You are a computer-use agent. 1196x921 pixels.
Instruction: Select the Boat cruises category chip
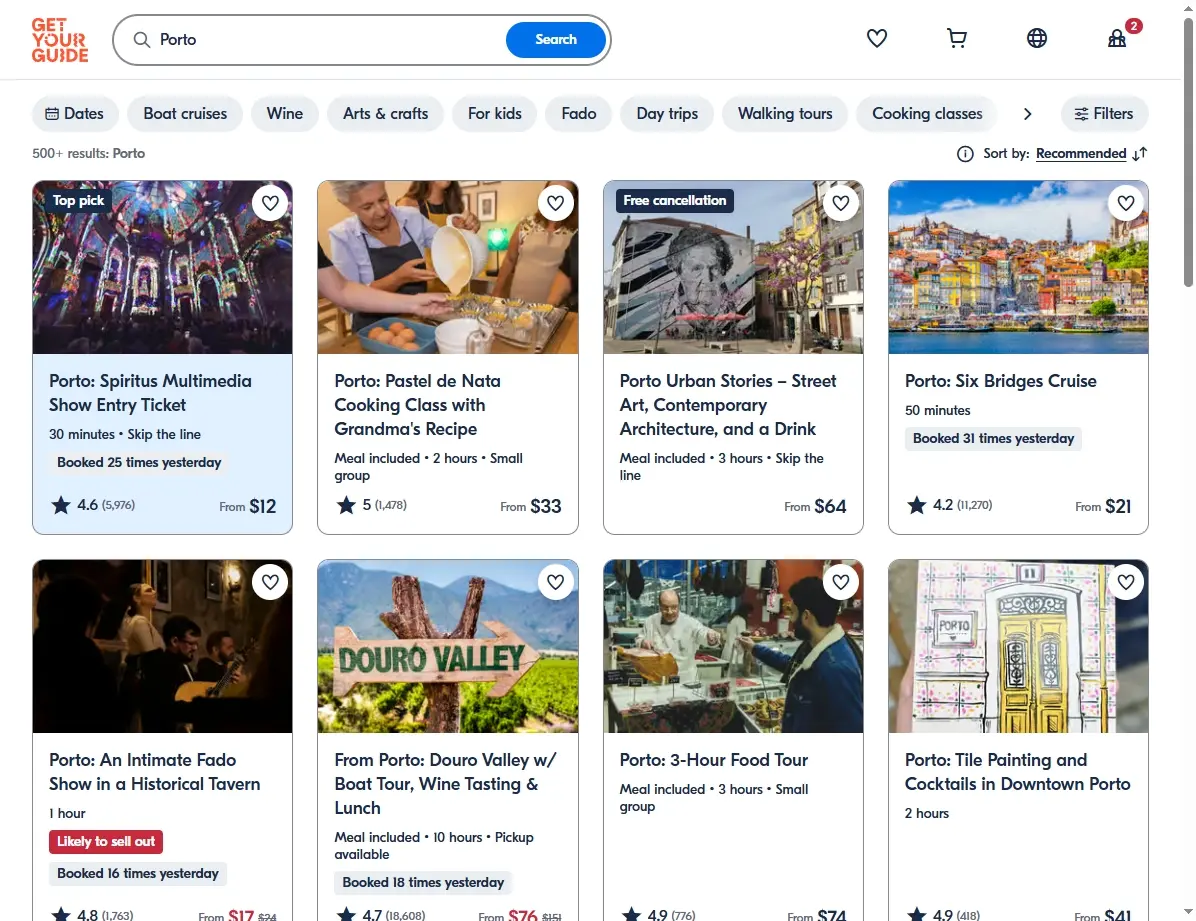(x=185, y=114)
